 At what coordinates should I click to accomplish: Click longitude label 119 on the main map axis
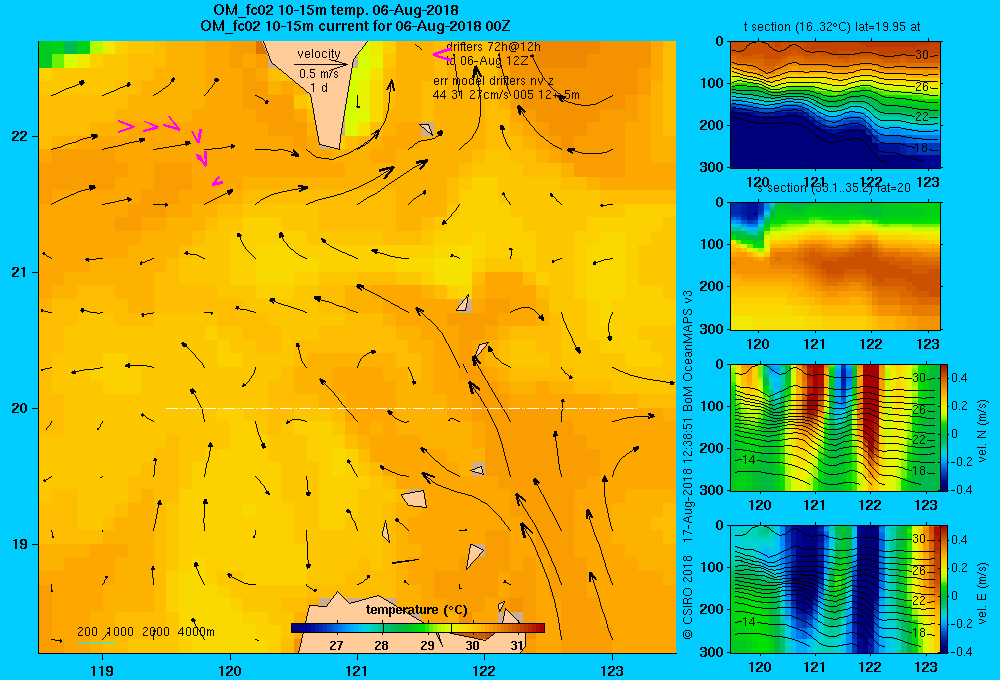pyautogui.click(x=102, y=670)
